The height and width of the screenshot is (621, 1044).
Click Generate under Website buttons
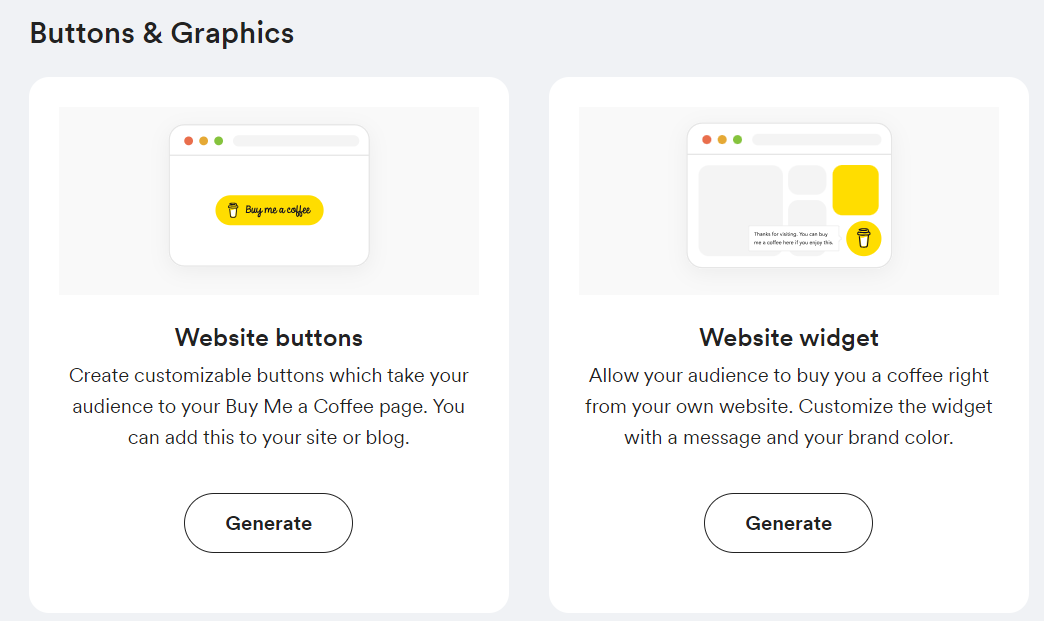268,523
